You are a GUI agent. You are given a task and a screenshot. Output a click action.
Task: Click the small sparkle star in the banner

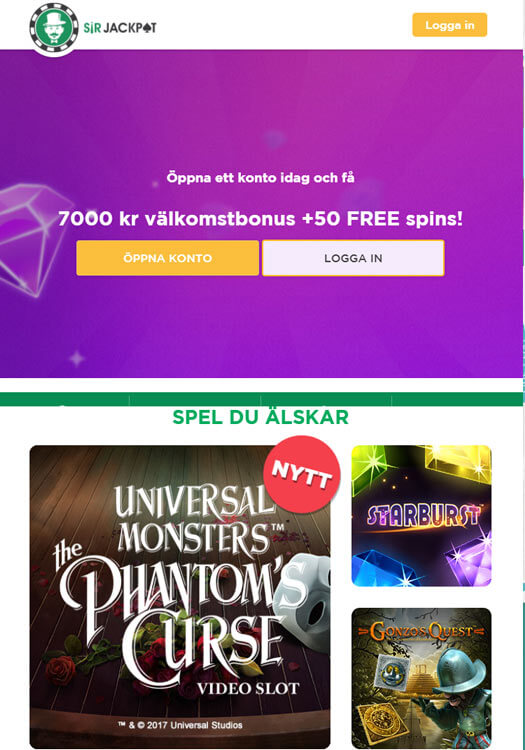pyautogui.click(x=77, y=358)
